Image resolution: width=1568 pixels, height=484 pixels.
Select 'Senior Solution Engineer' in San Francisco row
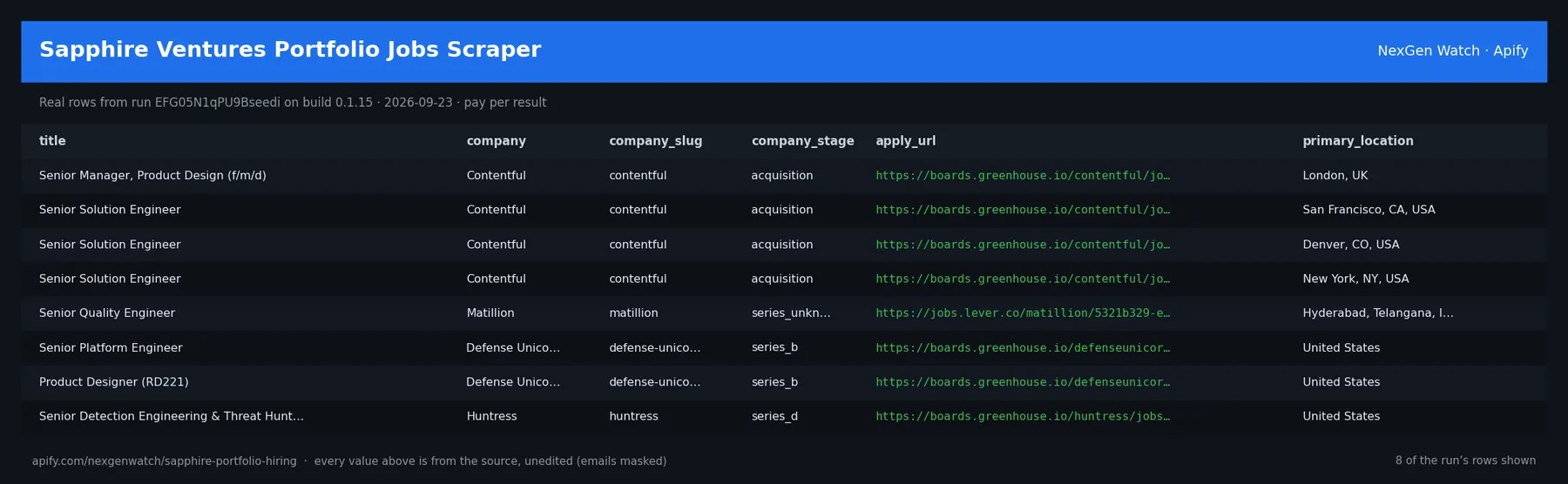tap(110, 210)
